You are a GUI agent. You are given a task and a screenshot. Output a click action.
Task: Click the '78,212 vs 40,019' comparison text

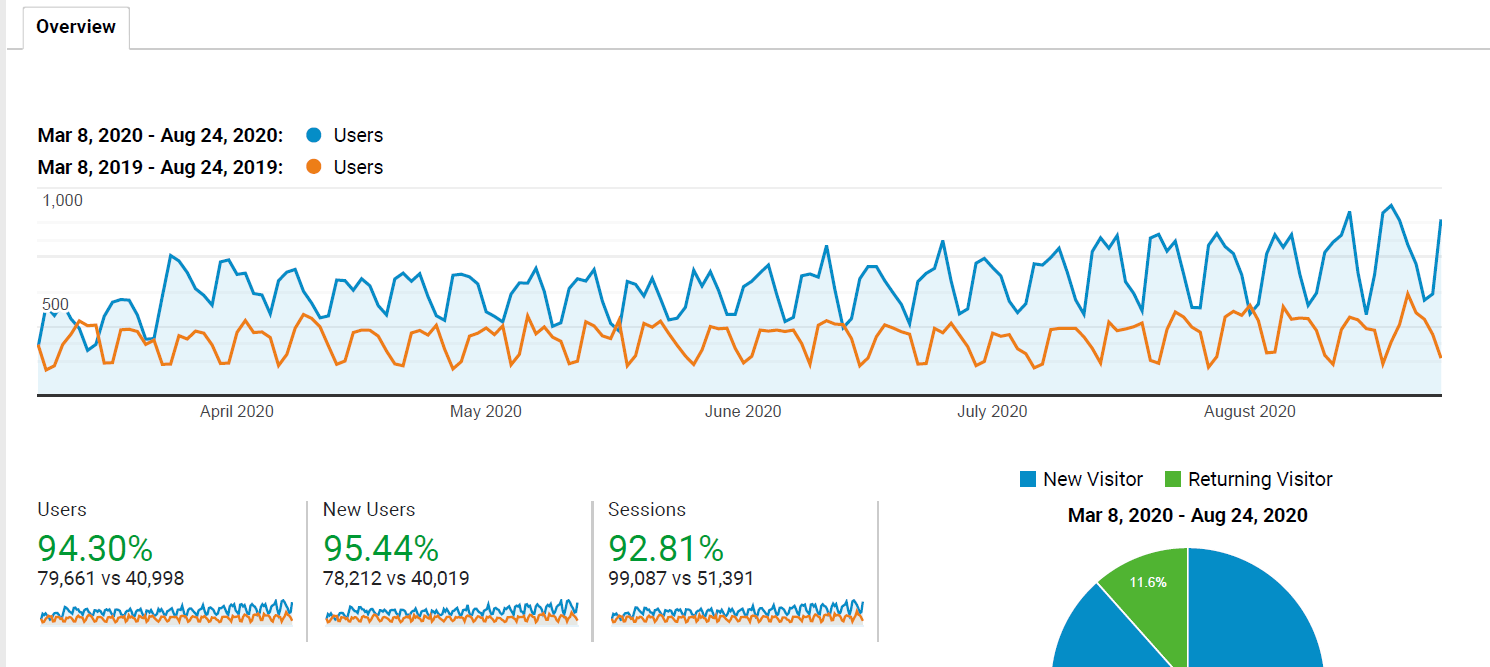(396, 578)
